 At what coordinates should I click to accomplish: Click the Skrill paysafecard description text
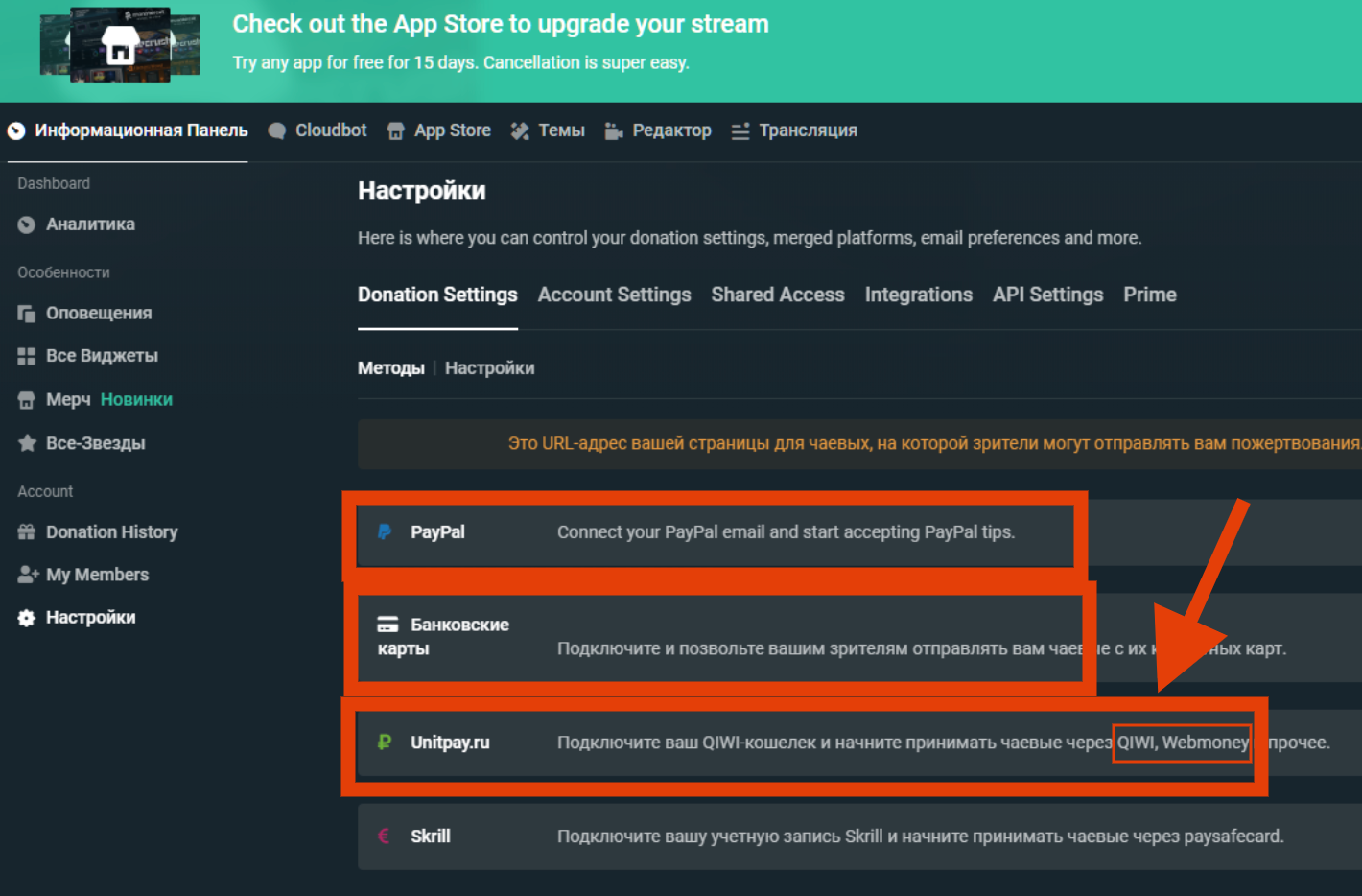(x=921, y=837)
